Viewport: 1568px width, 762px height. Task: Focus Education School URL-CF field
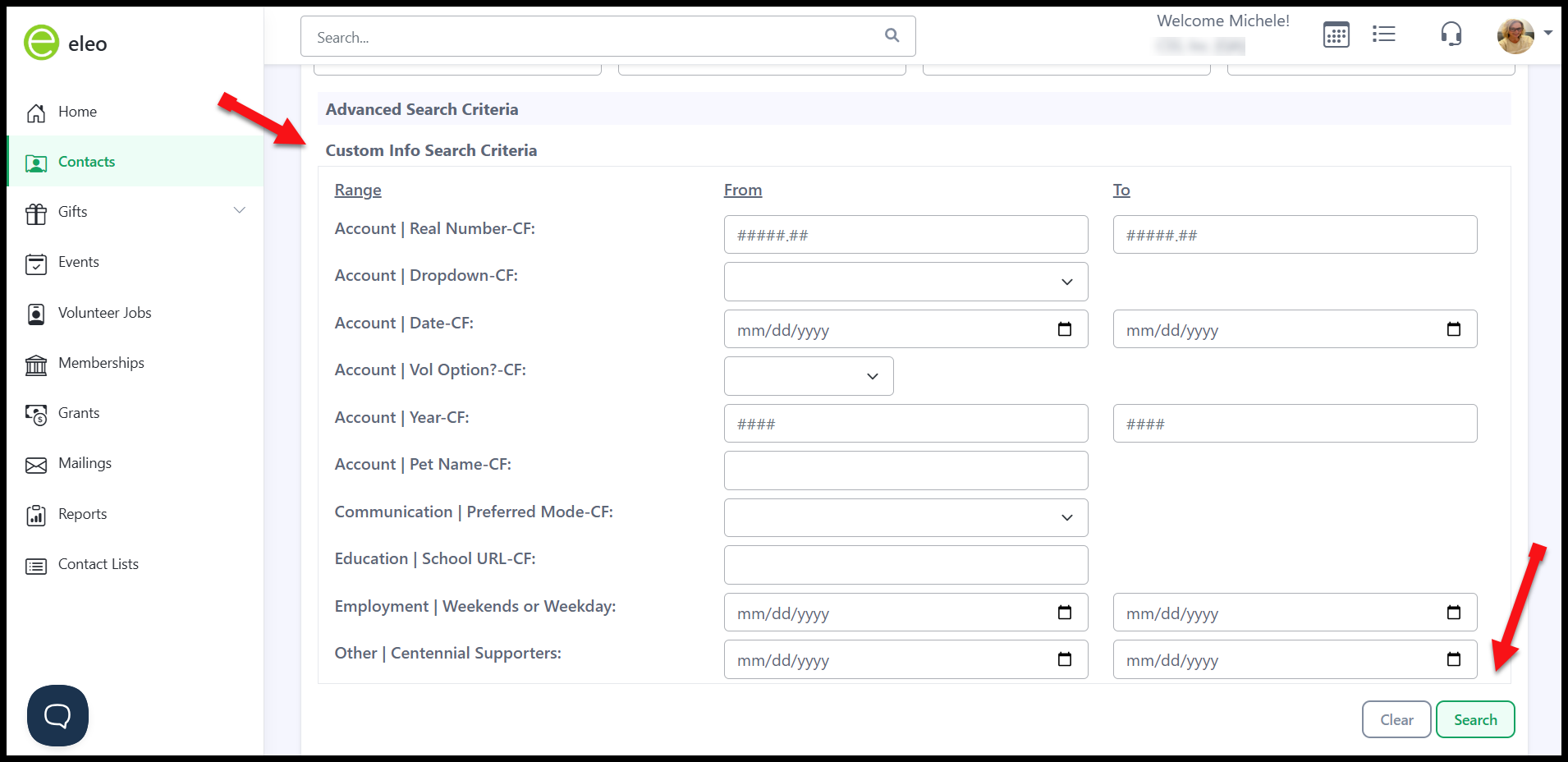pos(906,565)
